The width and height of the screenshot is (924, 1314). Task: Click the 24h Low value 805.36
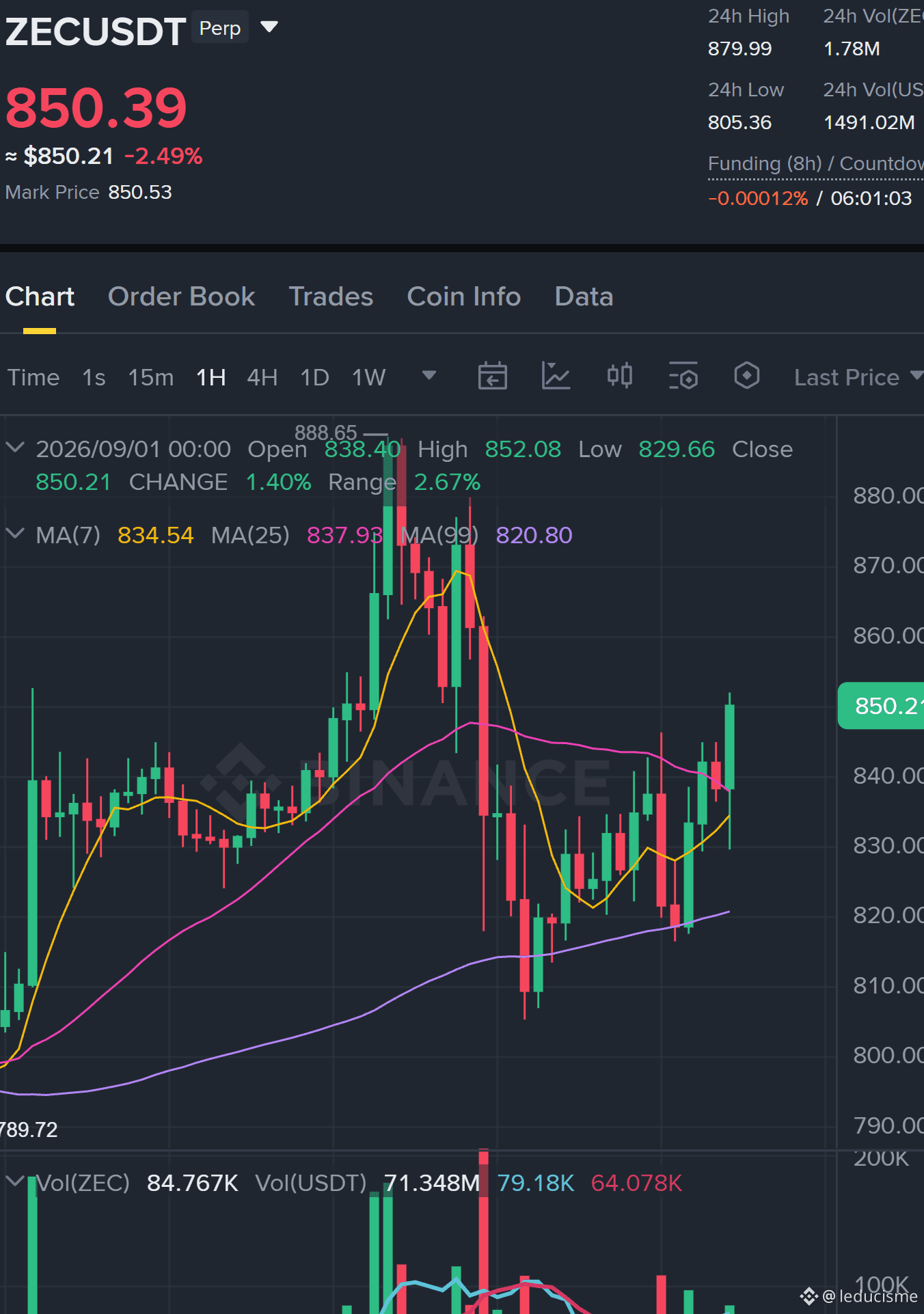pyautogui.click(x=739, y=122)
